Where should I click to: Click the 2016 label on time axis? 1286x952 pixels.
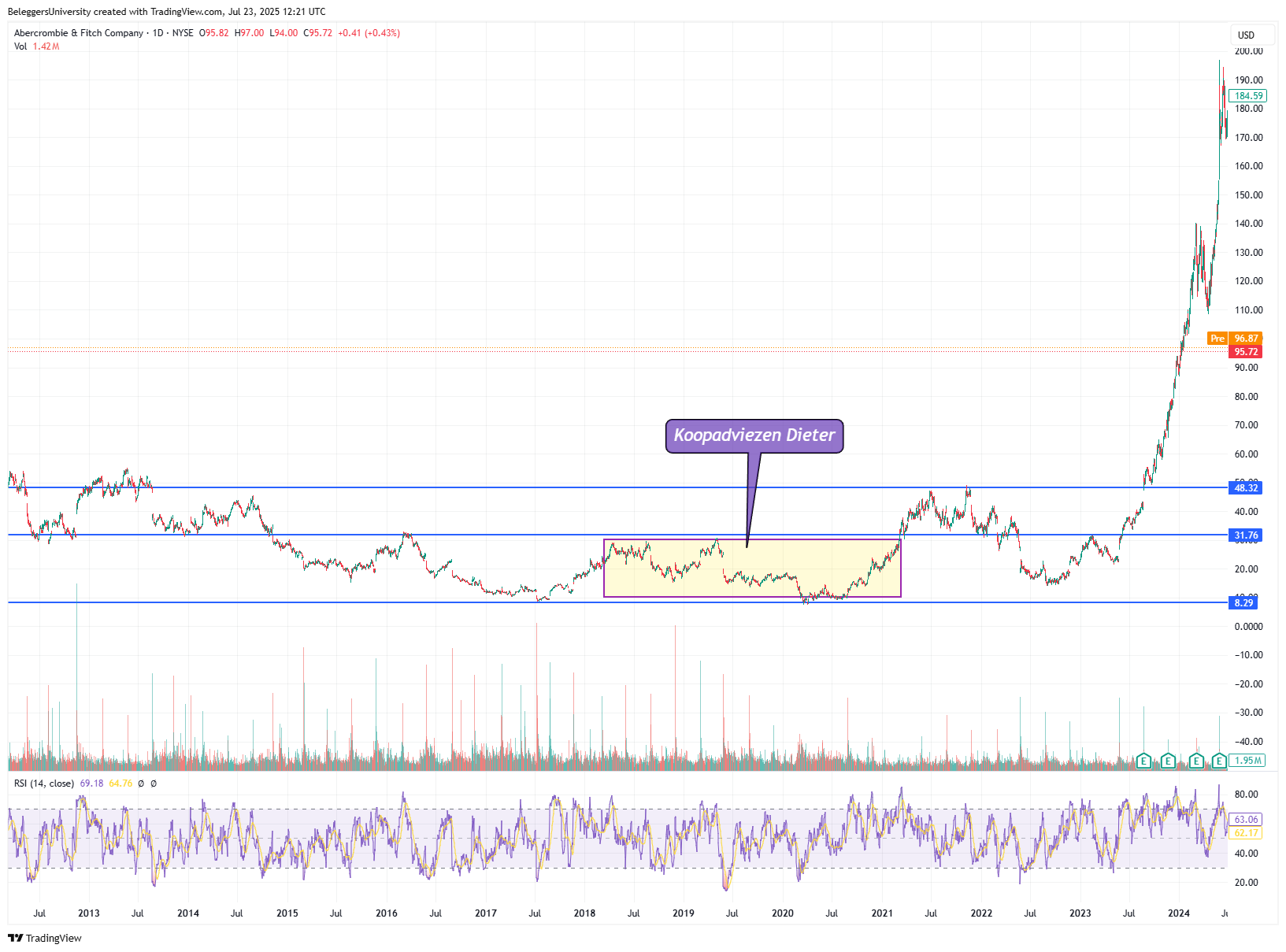tap(387, 913)
